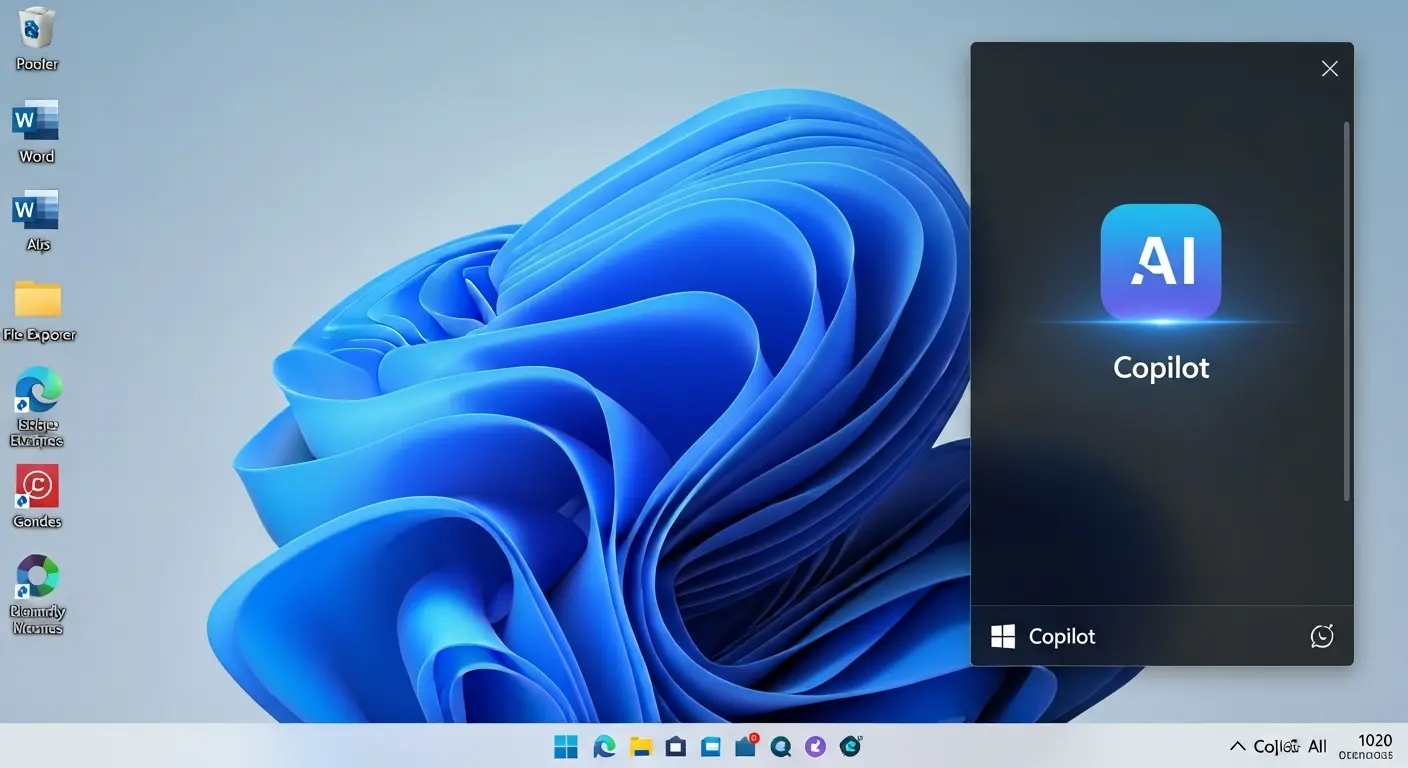
Task: Expand the hidden tray icons chevron
Action: tap(1238, 746)
